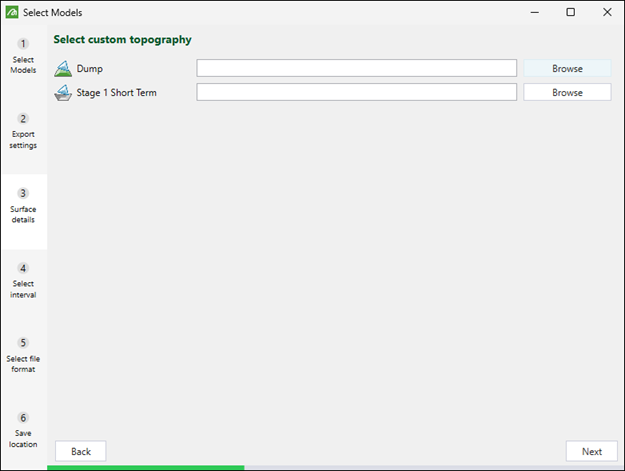Click the green app logo in title bar

point(12,12)
